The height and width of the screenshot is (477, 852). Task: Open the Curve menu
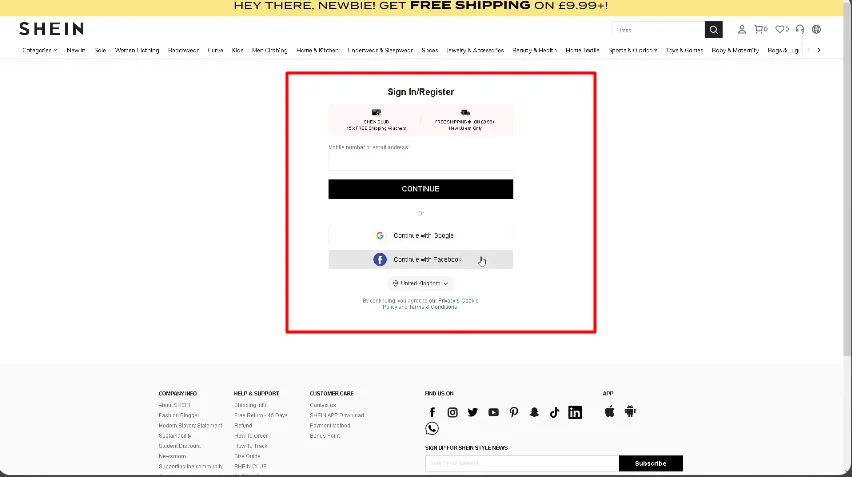215,50
